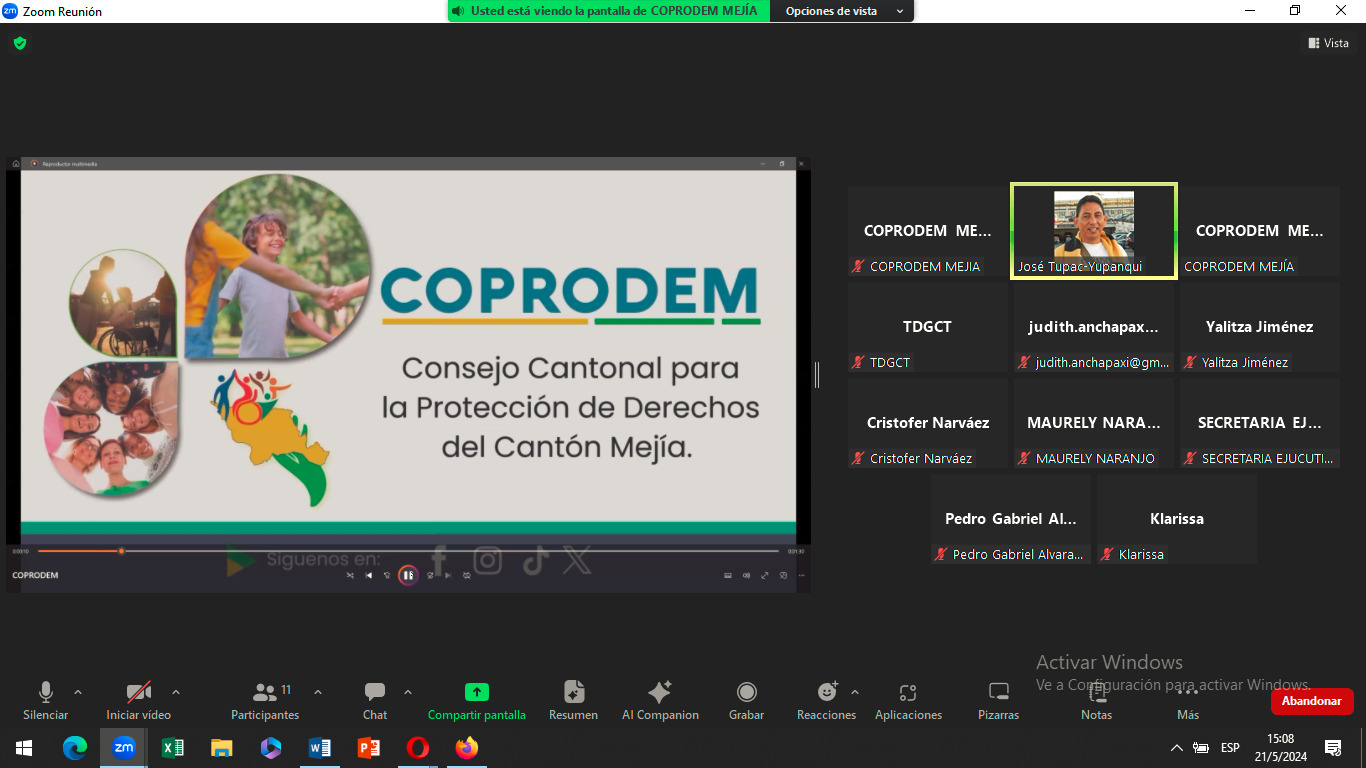This screenshot has height=768, width=1366.
Task: Open the Vista layout menu
Action: [x=1328, y=43]
